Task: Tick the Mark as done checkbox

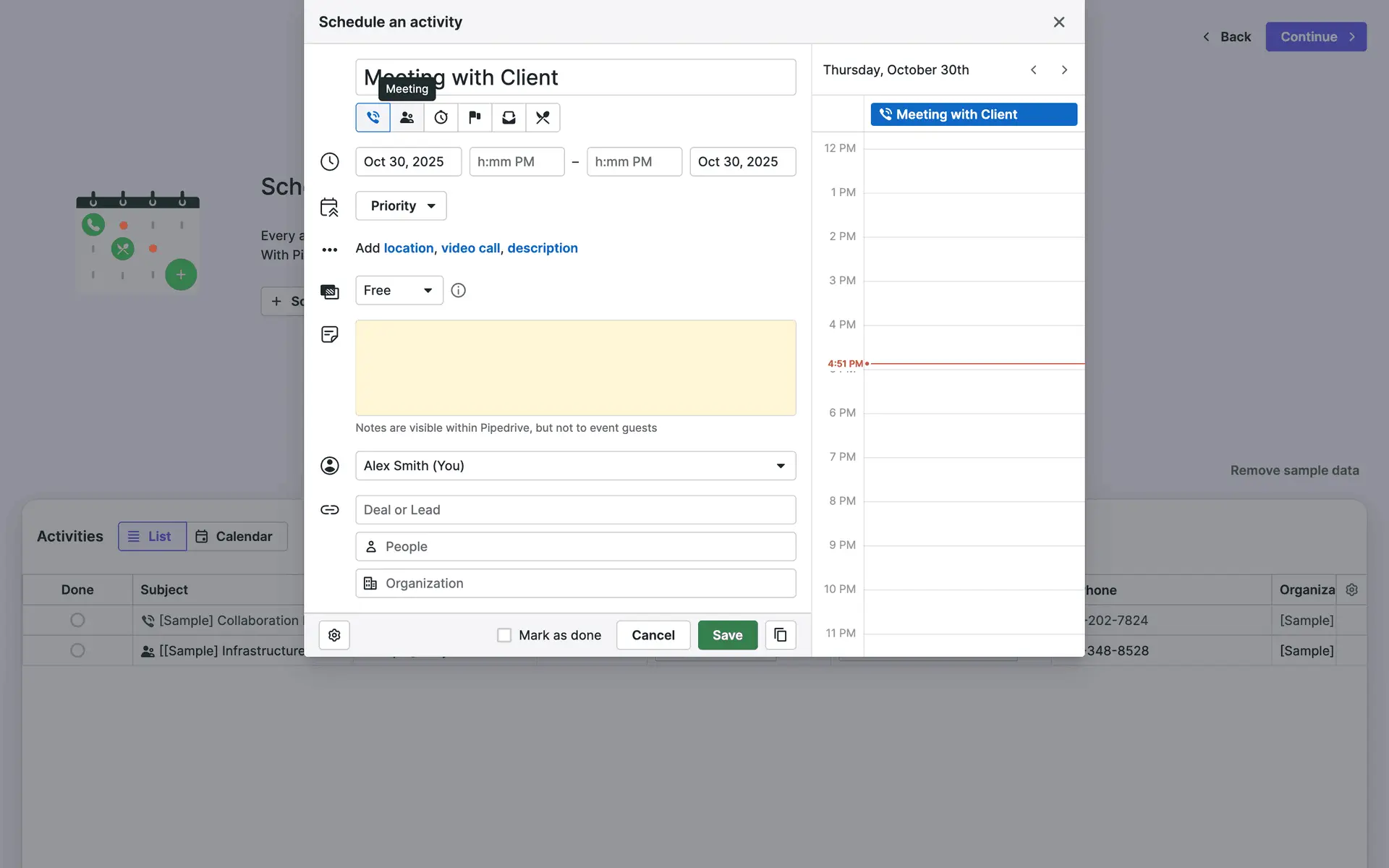Action: pos(504,635)
